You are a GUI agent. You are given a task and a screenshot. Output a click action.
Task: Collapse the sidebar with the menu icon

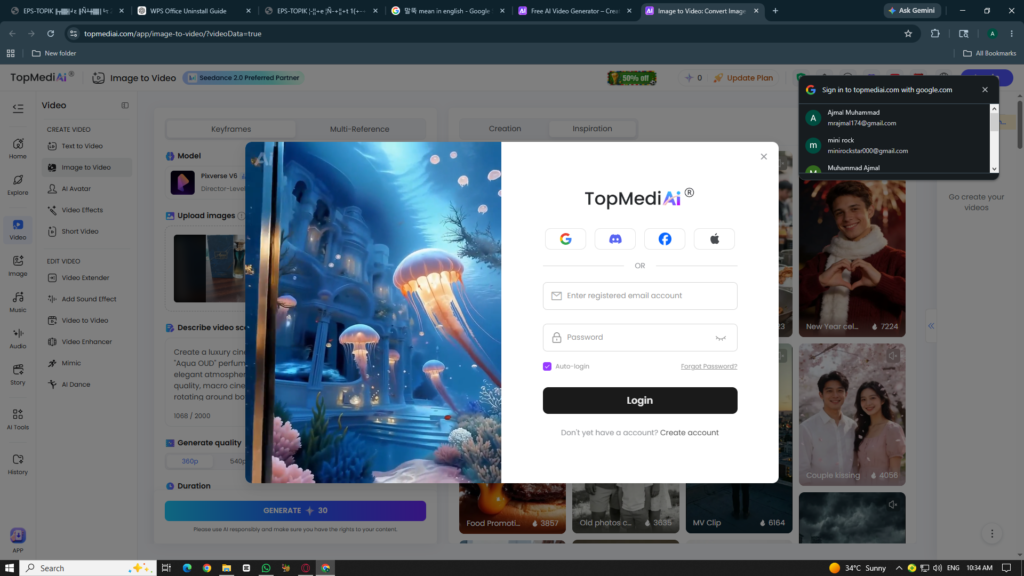pos(18,108)
